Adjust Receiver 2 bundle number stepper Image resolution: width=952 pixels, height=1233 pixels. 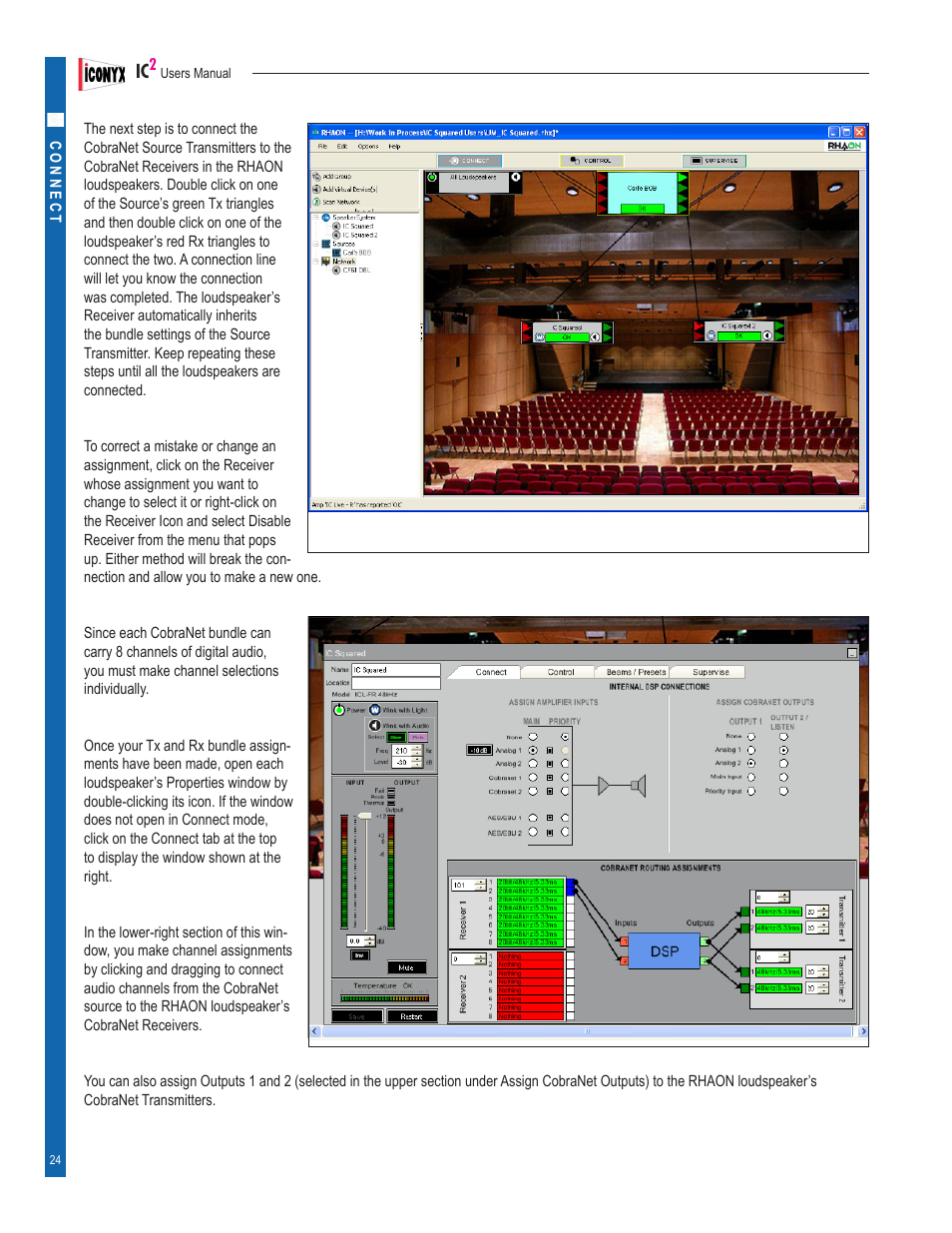pos(480,958)
